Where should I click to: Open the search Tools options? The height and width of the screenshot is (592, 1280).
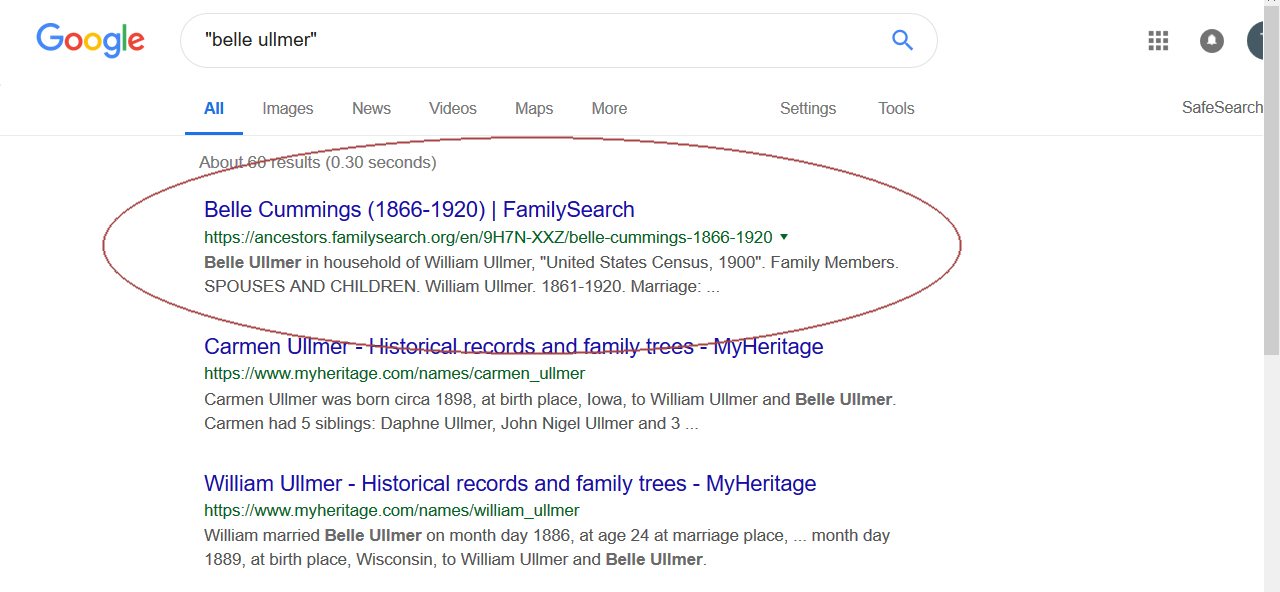(x=896, y=108)
